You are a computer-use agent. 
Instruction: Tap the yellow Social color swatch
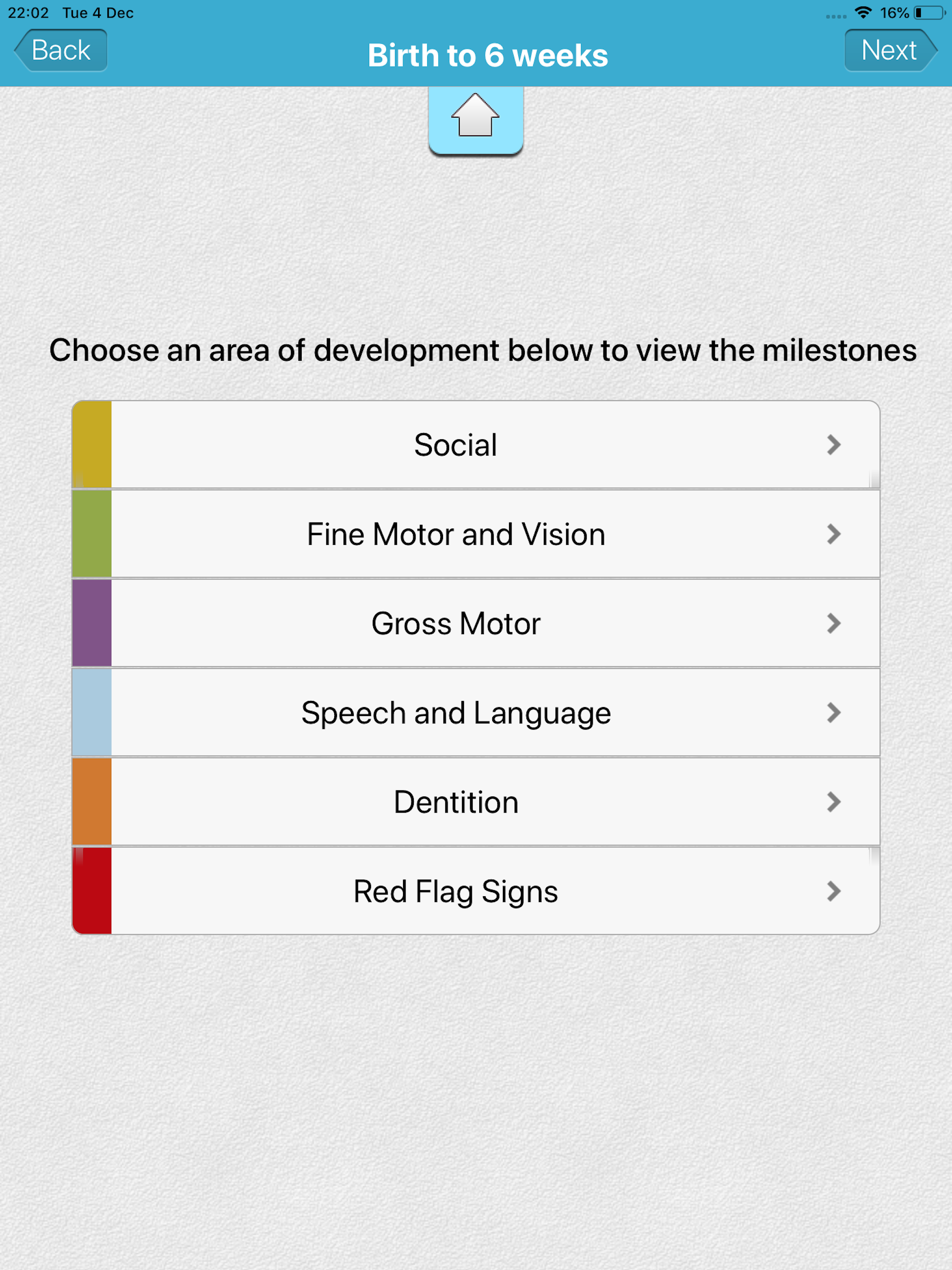point(92,445)
